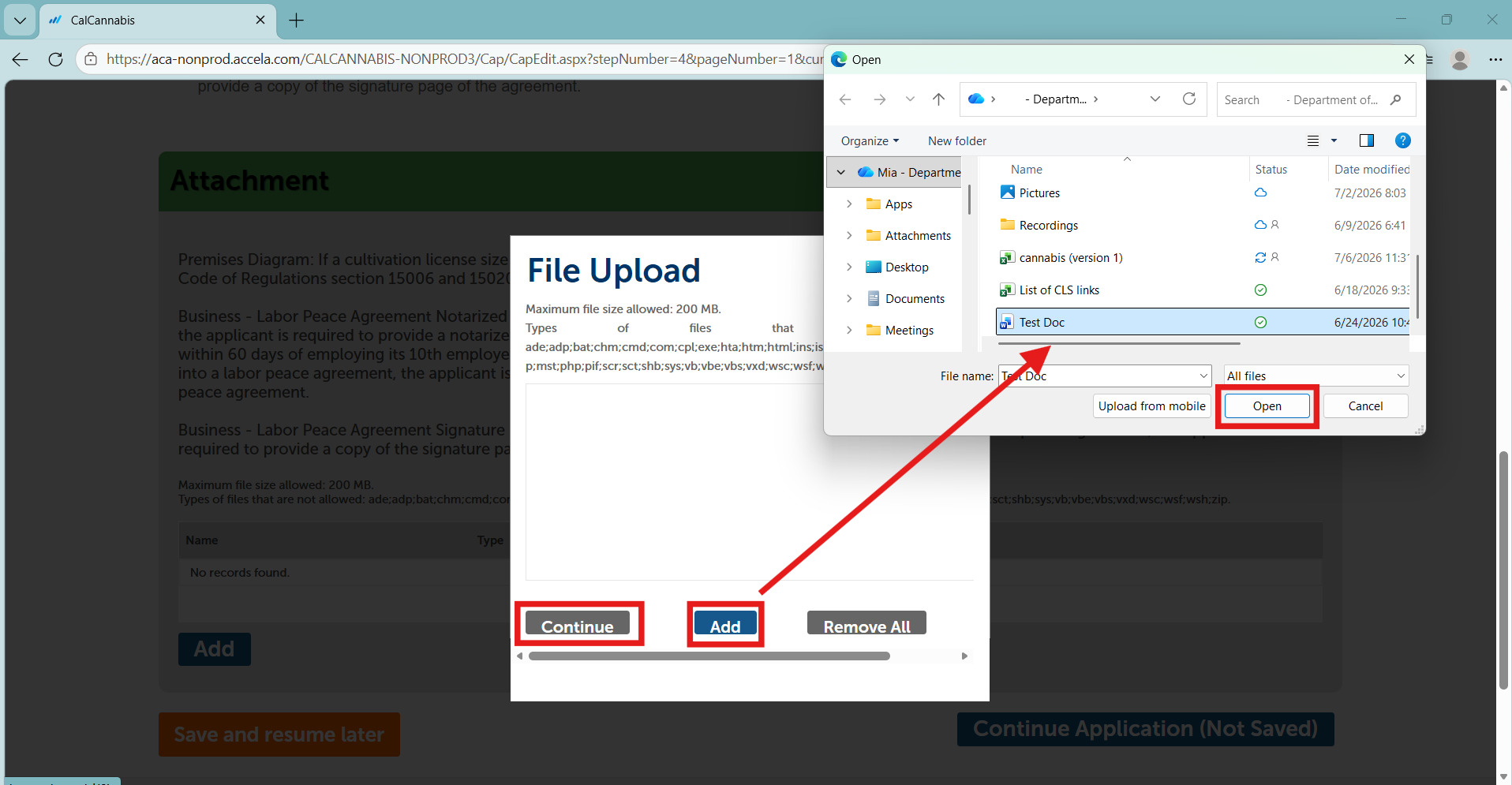Image resolution: width=1512 pixels, height=785 pixels.
Task: Click the browser URL address field
Action: coord(464,59)
